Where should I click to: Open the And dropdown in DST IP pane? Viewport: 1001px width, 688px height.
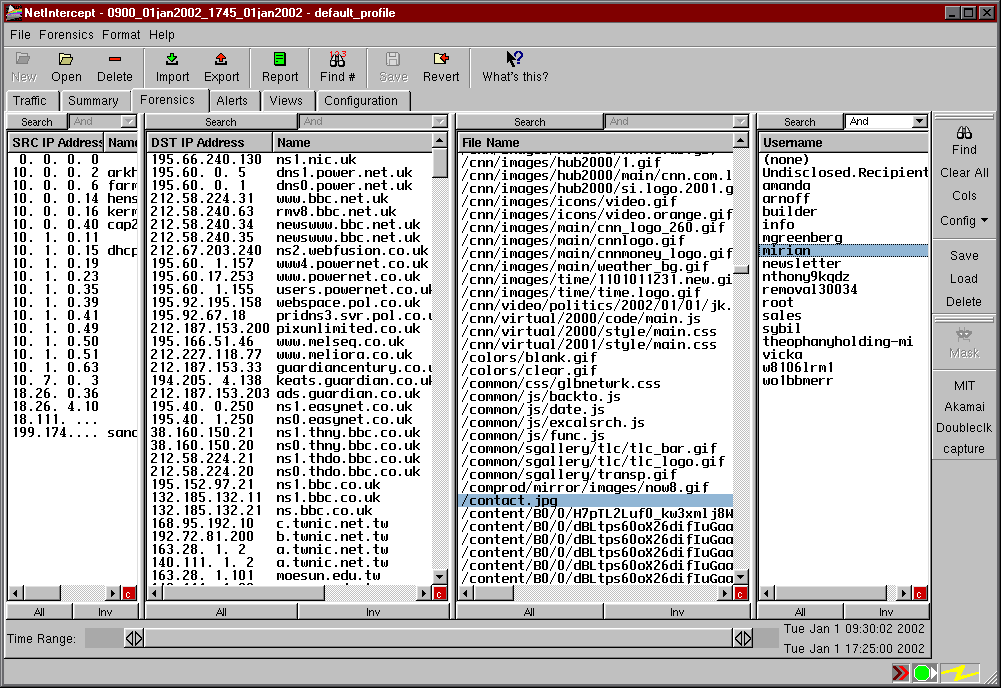pos(373,121)
